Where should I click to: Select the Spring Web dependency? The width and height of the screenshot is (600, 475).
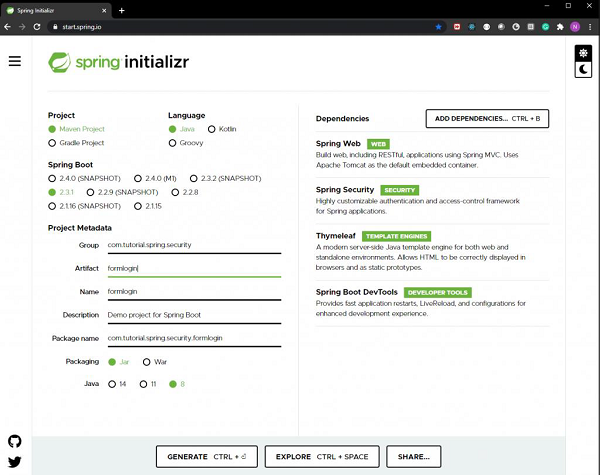(x=432, y=154)
